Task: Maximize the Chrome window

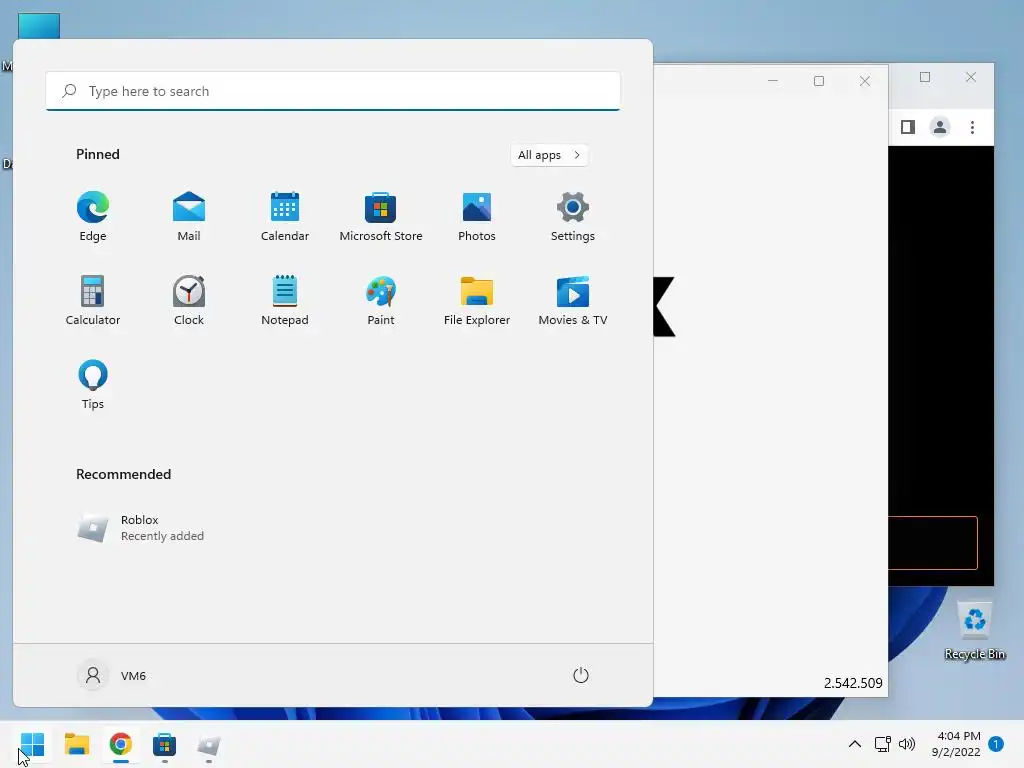Action: pos(925,77)
